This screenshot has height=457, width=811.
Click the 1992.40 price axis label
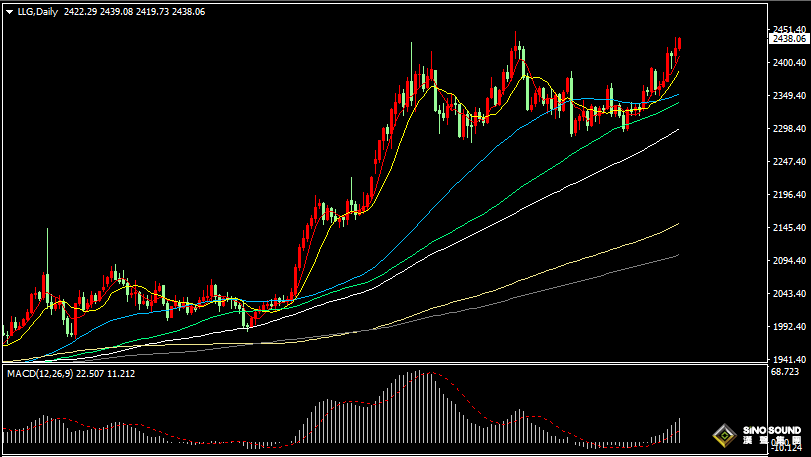787,327
